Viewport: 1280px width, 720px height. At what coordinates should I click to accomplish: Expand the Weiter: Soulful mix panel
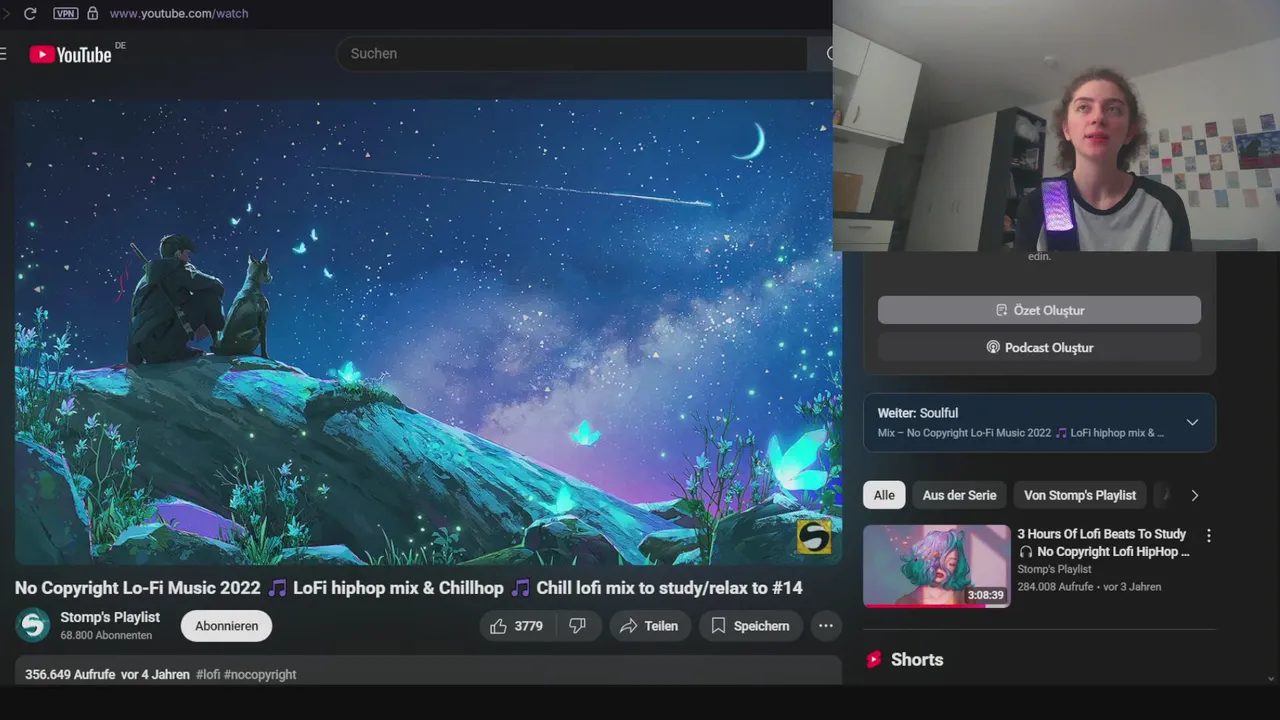1192,422
